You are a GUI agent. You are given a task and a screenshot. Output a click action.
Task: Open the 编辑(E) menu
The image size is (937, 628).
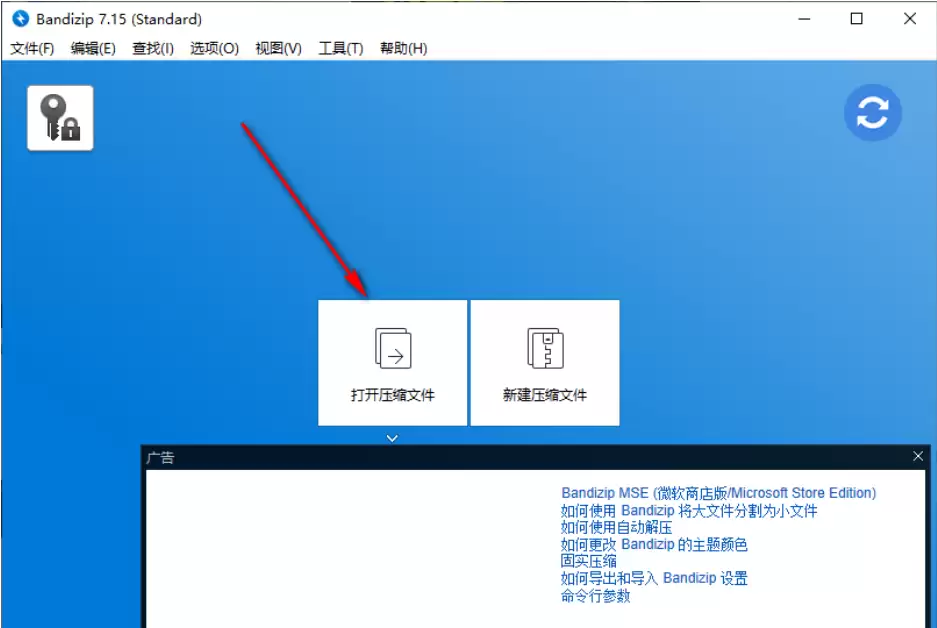pyautogui.click(x=93, y=48)
